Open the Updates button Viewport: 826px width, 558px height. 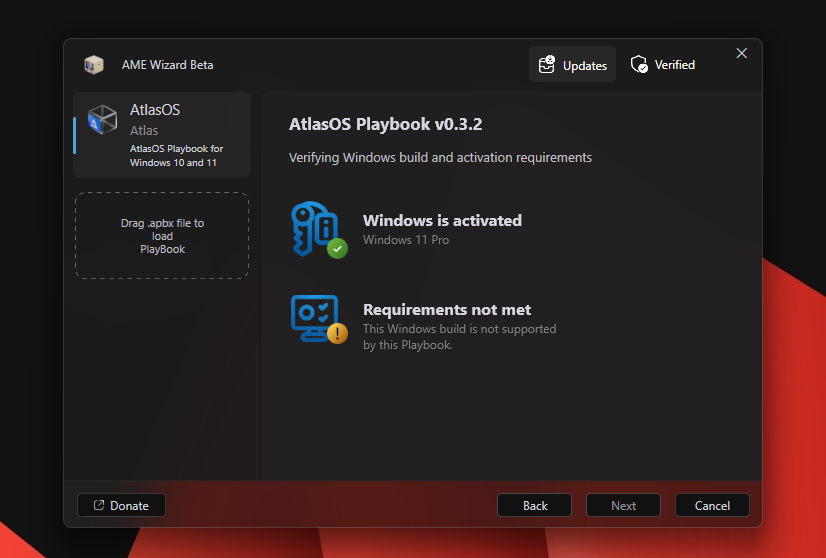(572, 64)
